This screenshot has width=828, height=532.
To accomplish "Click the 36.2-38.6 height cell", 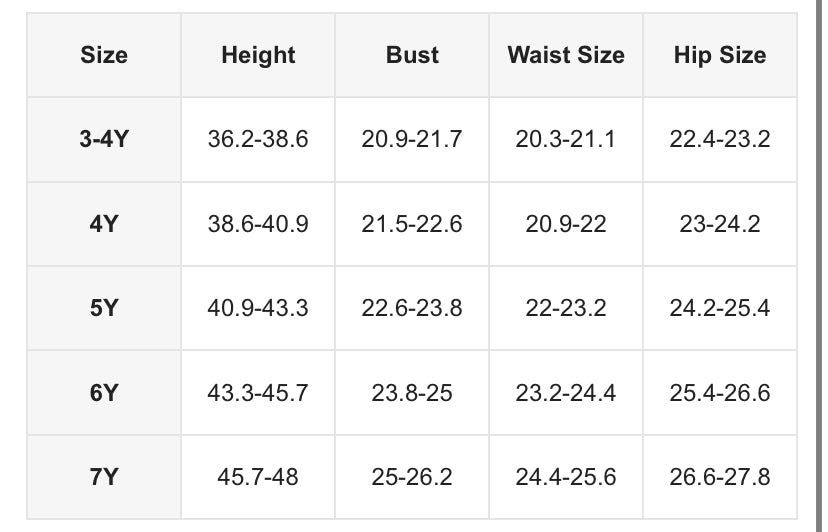I will tap(258, 139).
